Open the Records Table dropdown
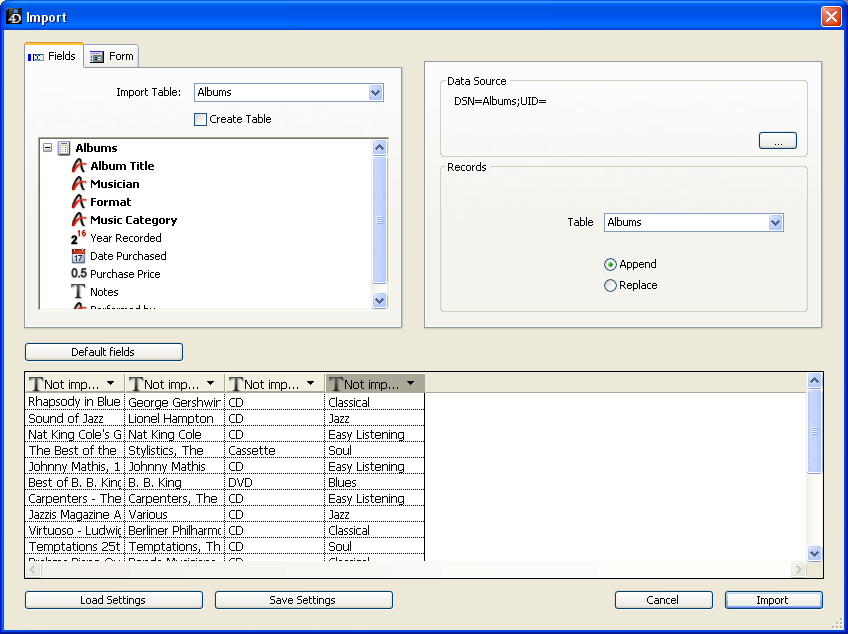848x634 pixels. click(775, 223)
